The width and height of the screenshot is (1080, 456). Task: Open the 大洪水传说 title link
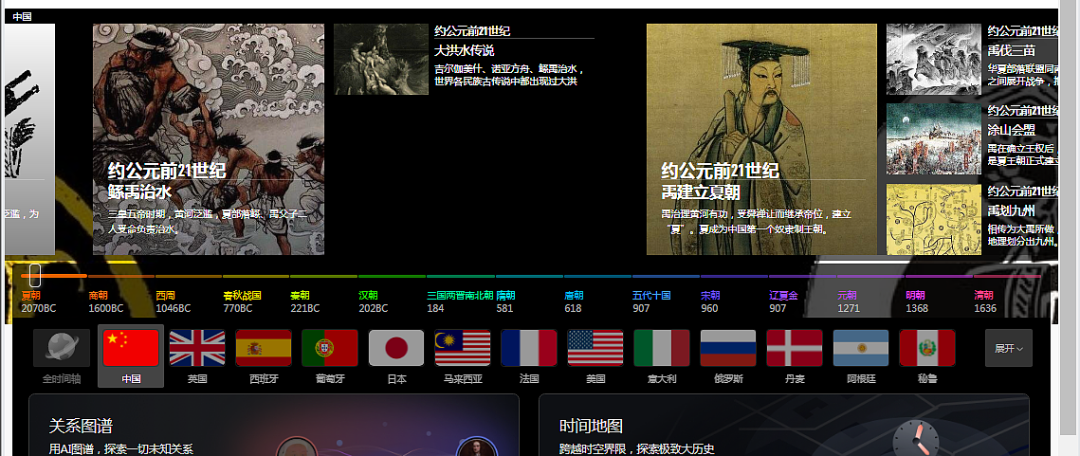(464, 50)
